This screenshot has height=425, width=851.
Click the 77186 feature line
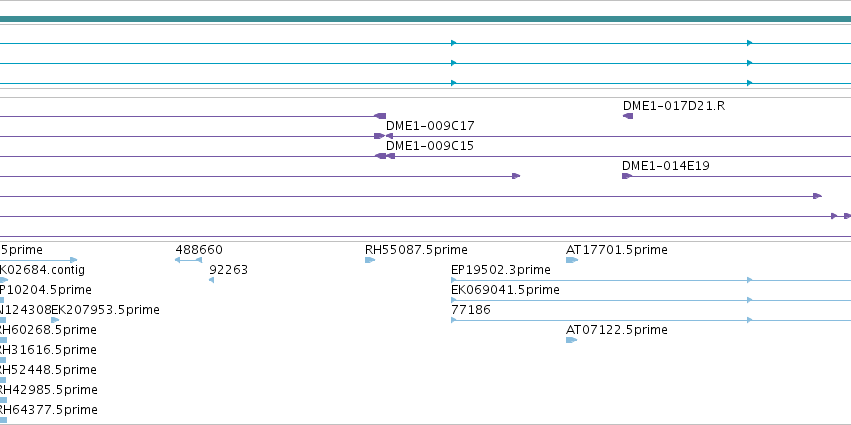point(651,320)
